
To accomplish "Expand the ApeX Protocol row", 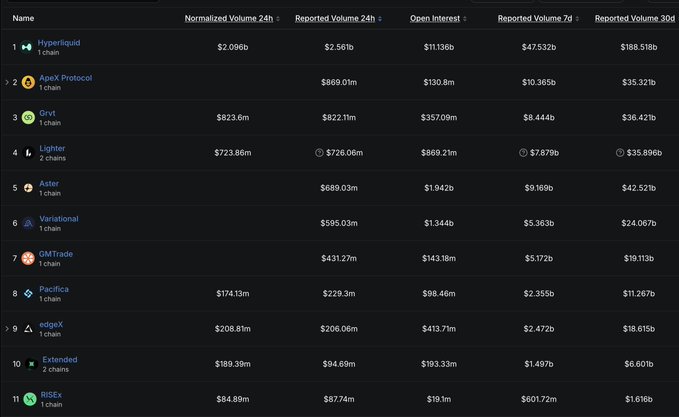I will 7,82.
